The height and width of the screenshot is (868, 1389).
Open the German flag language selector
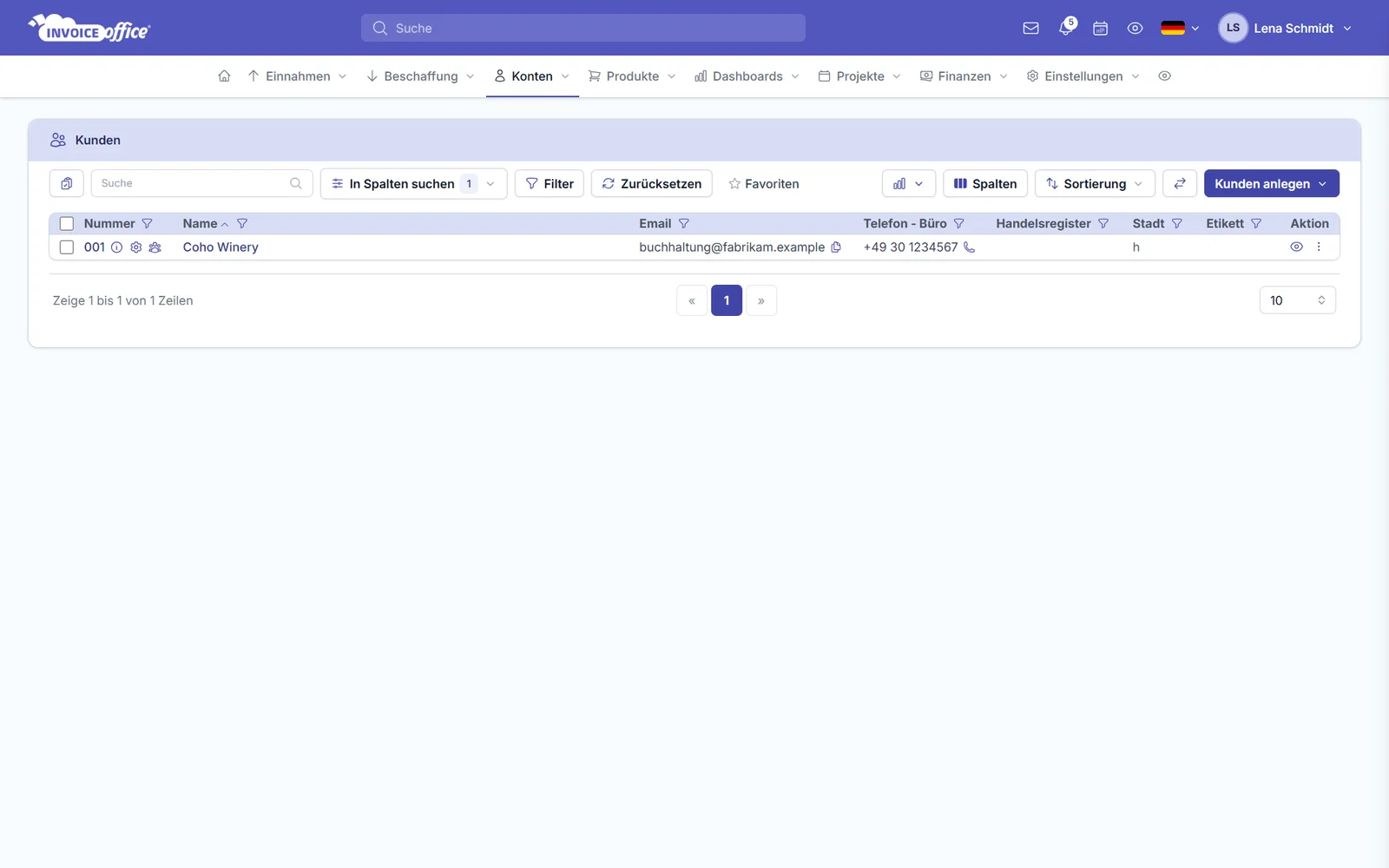coord(1180,28)
